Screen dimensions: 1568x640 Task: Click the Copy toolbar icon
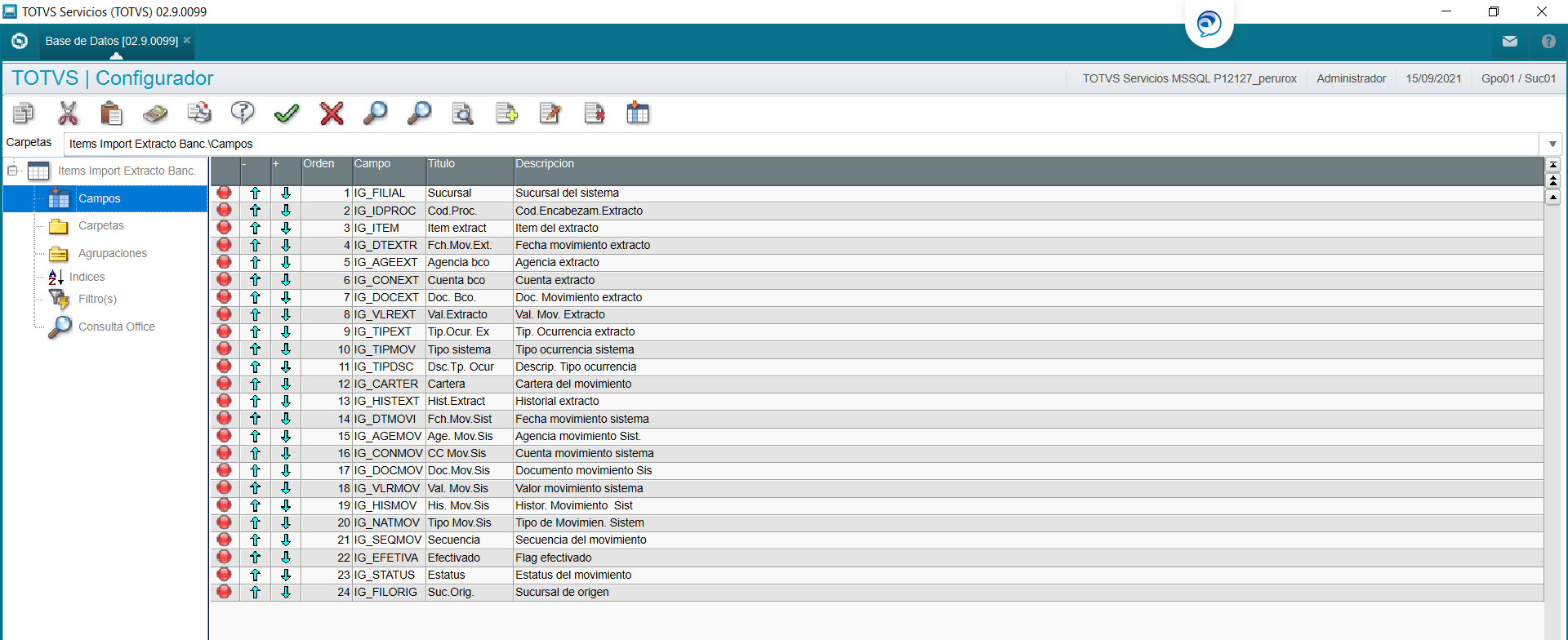[24, 113]
